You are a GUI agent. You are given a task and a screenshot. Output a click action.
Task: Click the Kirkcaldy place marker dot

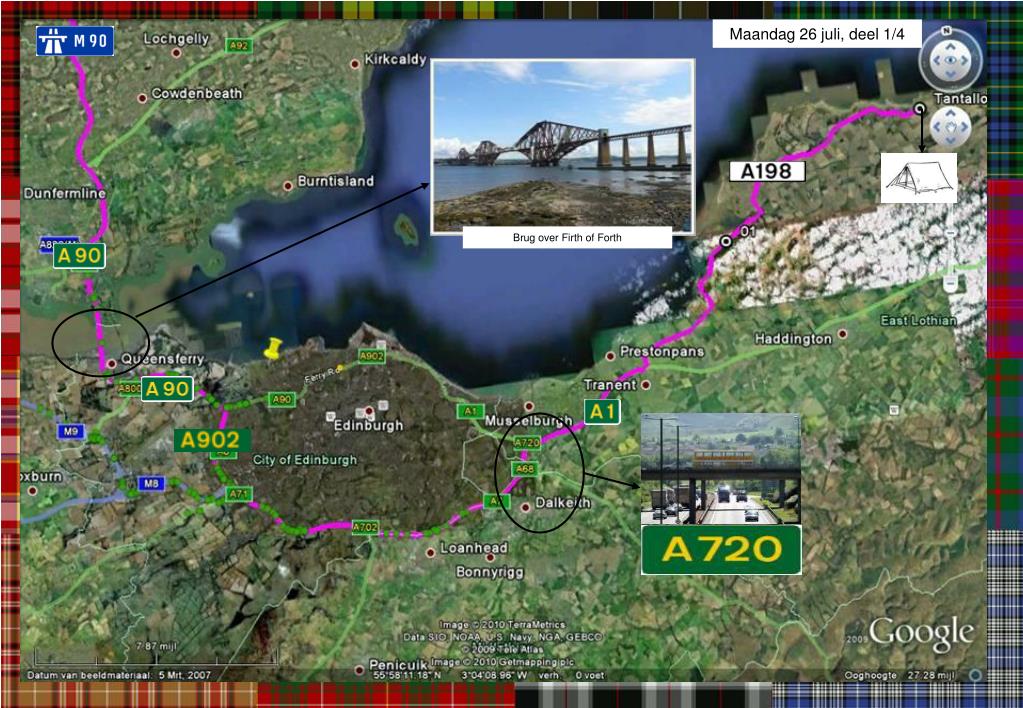[x=355, y=64]
